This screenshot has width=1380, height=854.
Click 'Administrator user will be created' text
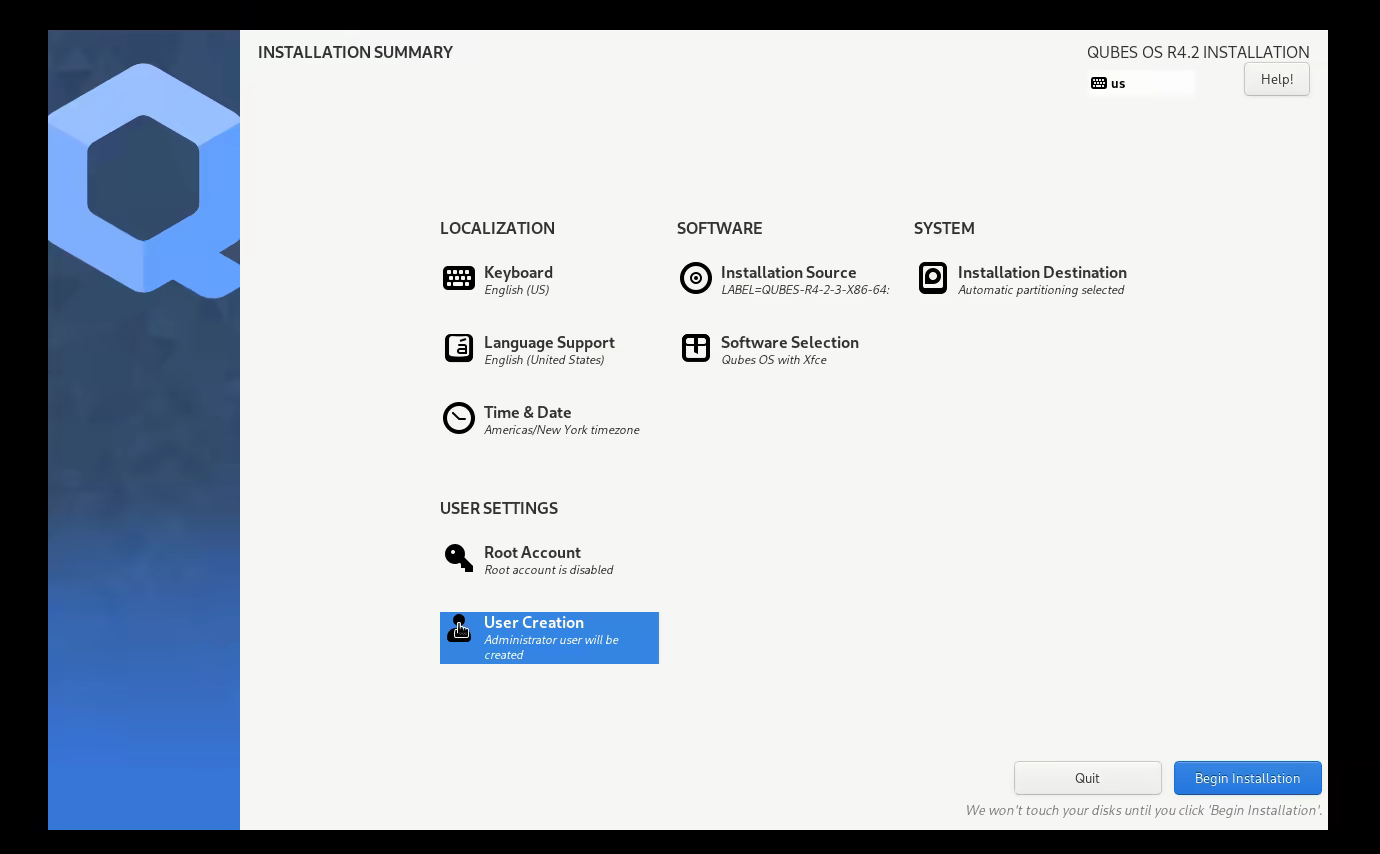[551, 647]
